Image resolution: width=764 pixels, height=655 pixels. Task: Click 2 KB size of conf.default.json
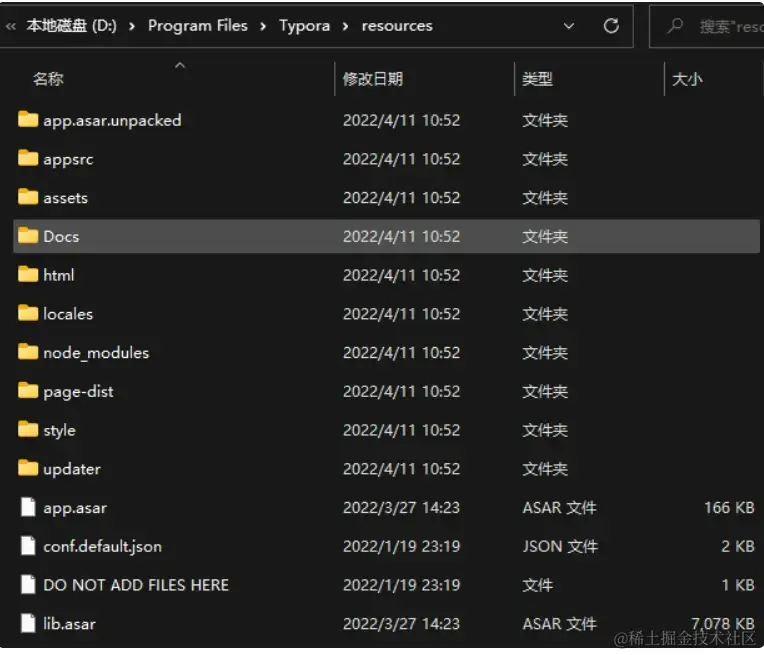[738, 546]
